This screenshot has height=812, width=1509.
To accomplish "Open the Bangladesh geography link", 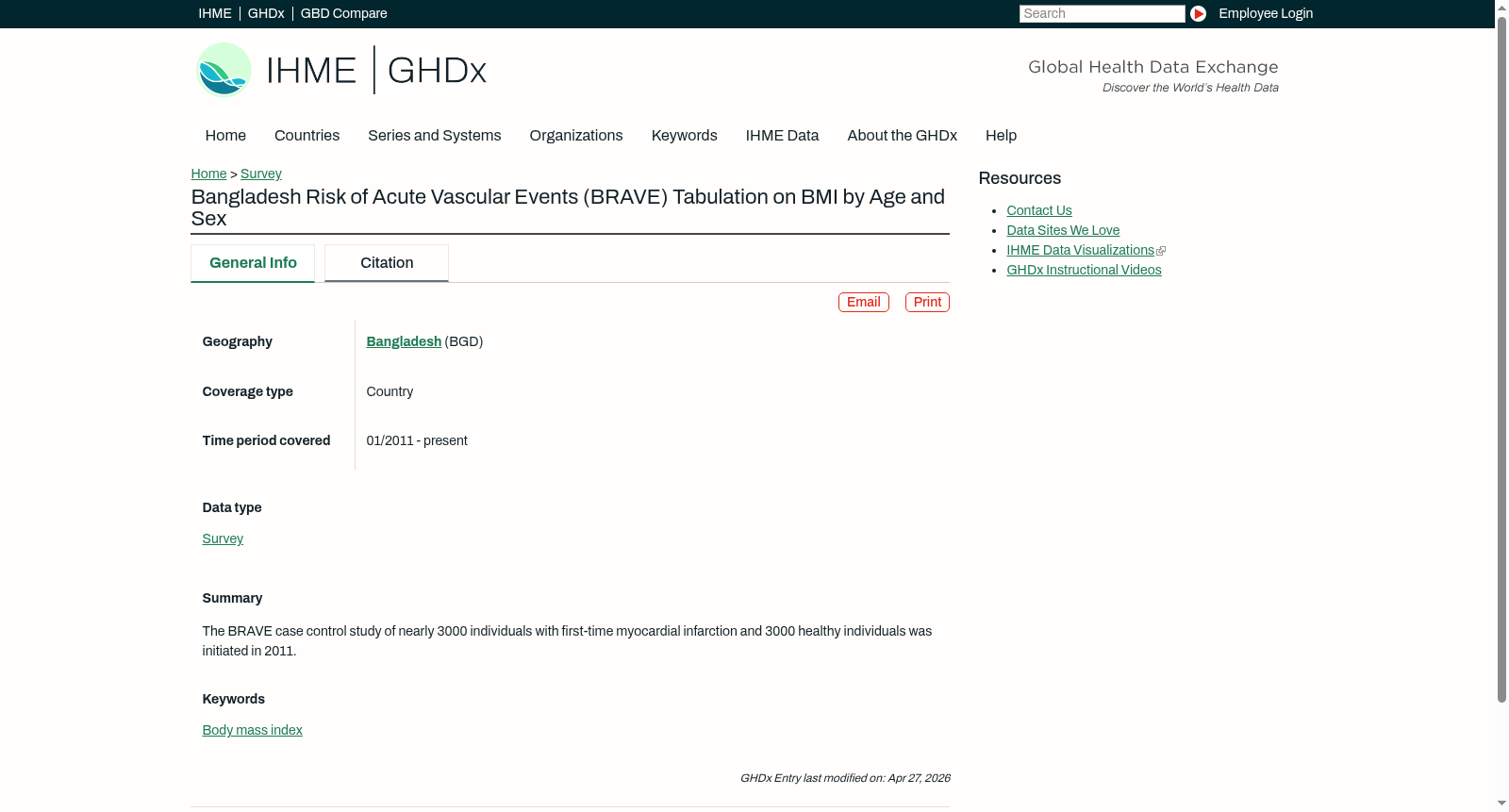I will pos(404,341).
